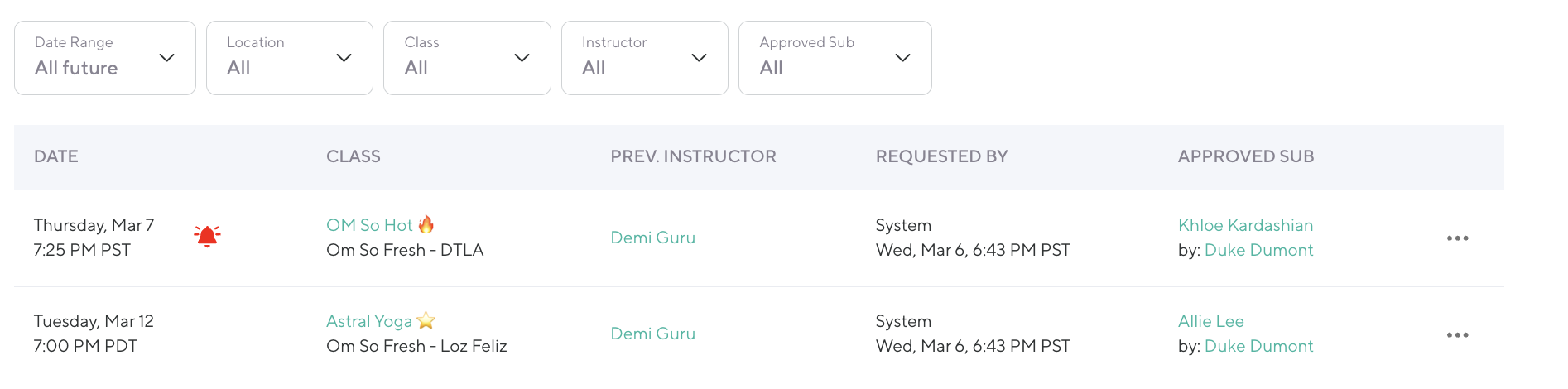Open the Location filter dropdown
The image size is (1568, 389).
(290, 58)
